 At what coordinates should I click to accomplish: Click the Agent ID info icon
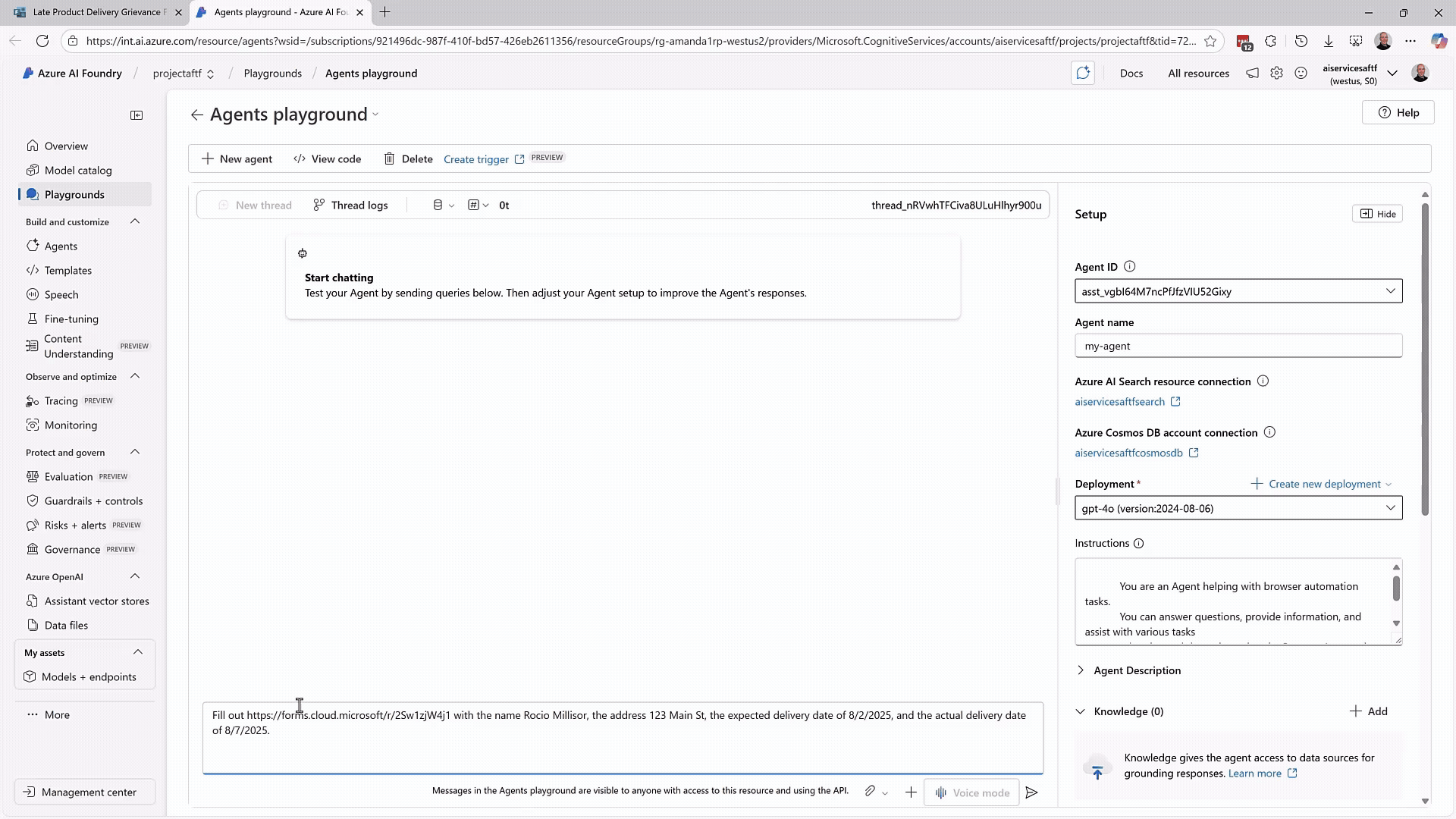[1130, 267]
